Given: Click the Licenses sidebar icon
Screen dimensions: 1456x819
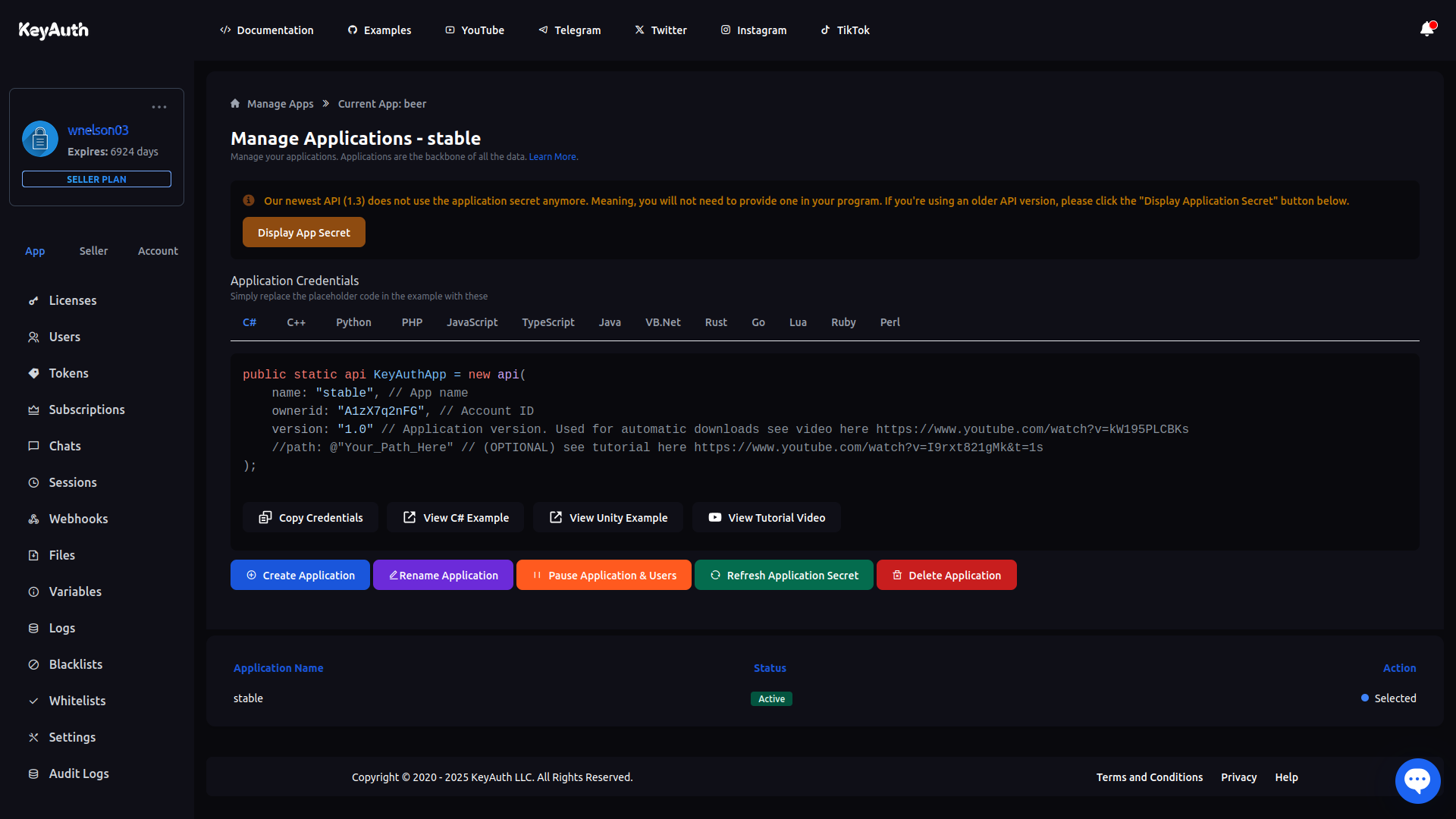Looking at the screenshot, I should (33, 300).
